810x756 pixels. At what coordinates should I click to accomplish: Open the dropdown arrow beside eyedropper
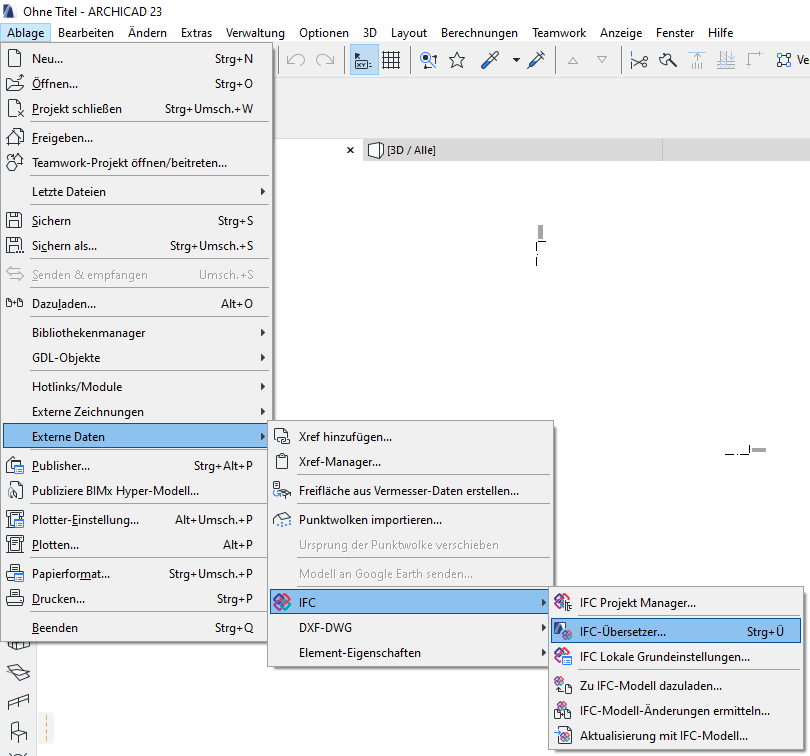516,60
